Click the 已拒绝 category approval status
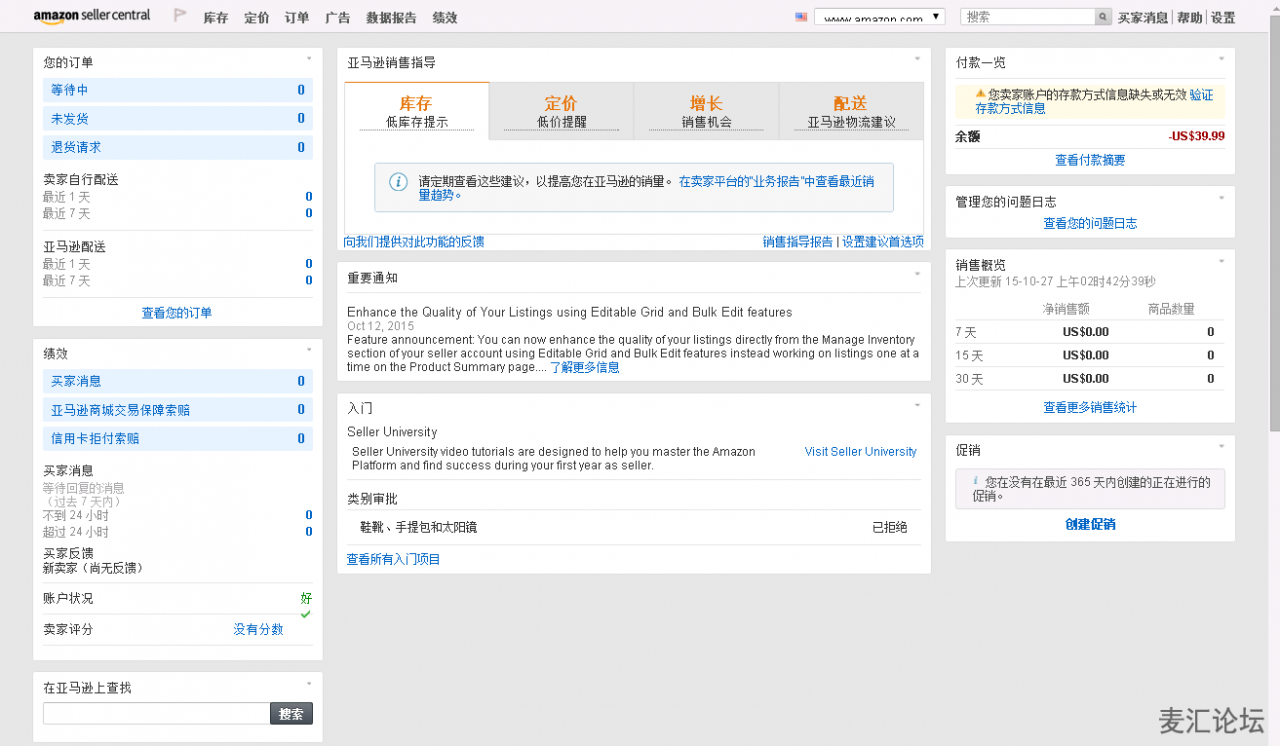The height and width of the screenshot is (746, 1280). point(889,527)
